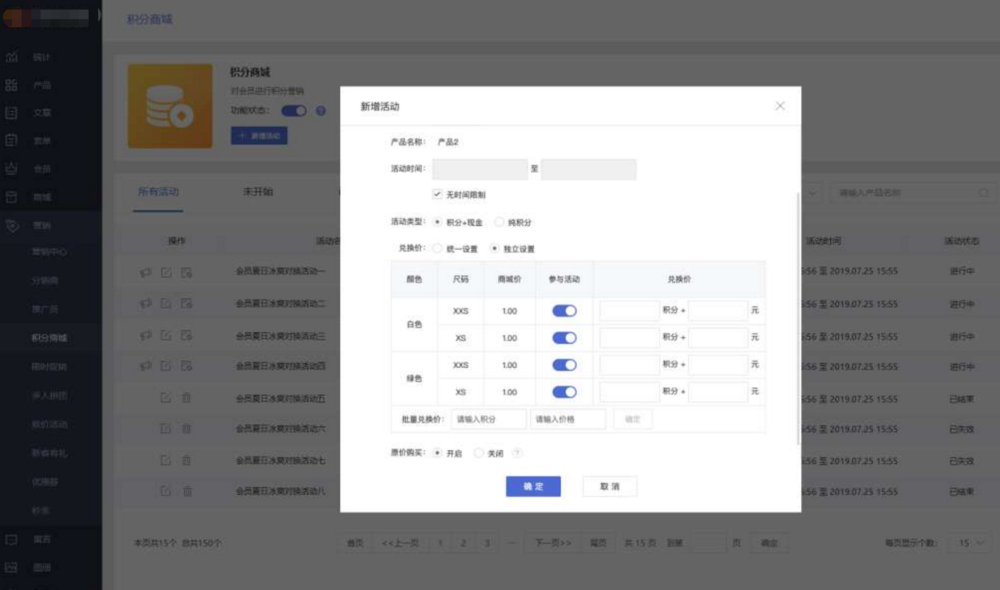Open the filter dropdown left of the product search box
The width and height of the screenshot is (1000, 590).
click(x=810, y=192)
